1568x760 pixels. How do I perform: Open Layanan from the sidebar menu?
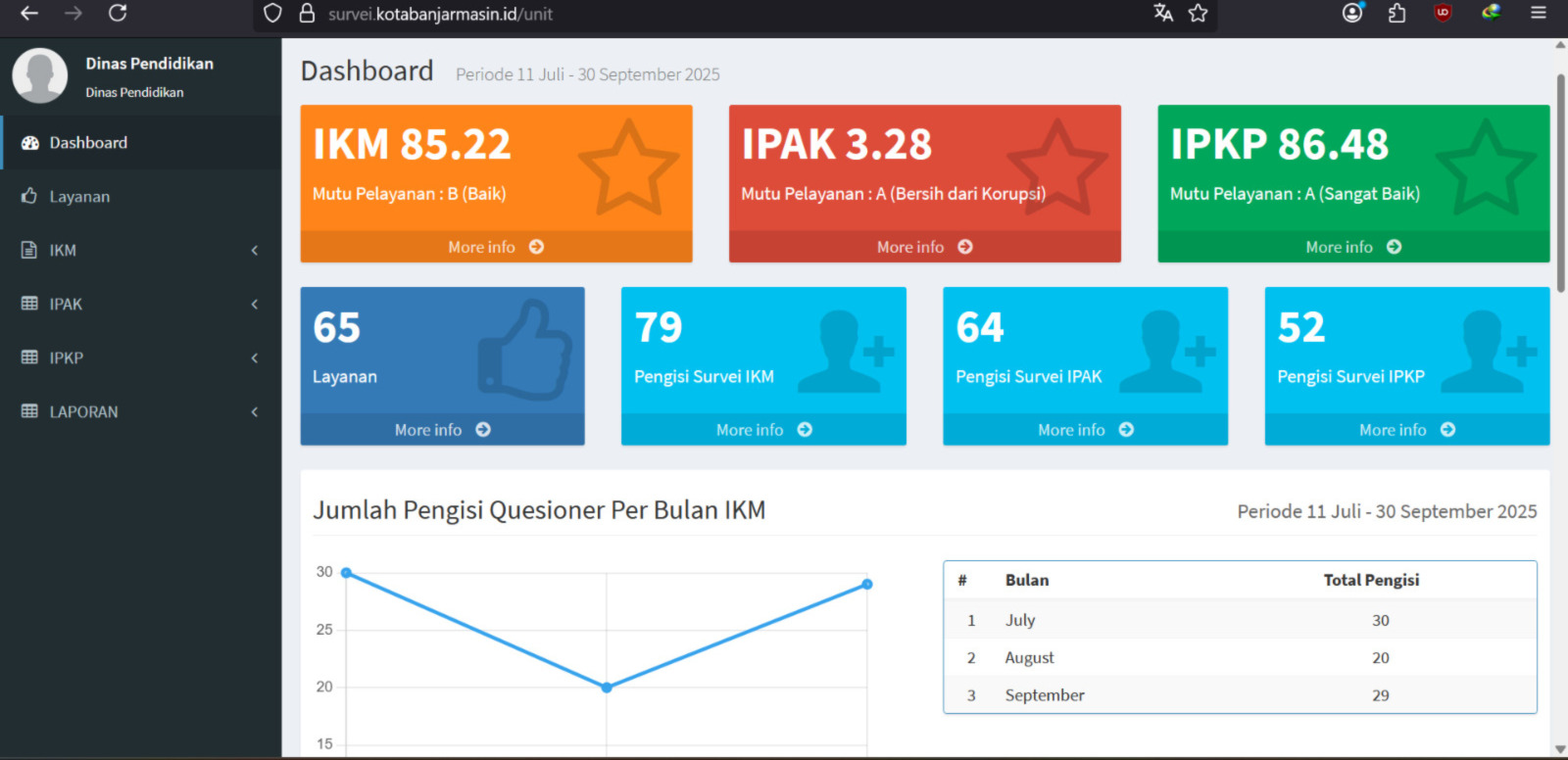pos(79,197)
